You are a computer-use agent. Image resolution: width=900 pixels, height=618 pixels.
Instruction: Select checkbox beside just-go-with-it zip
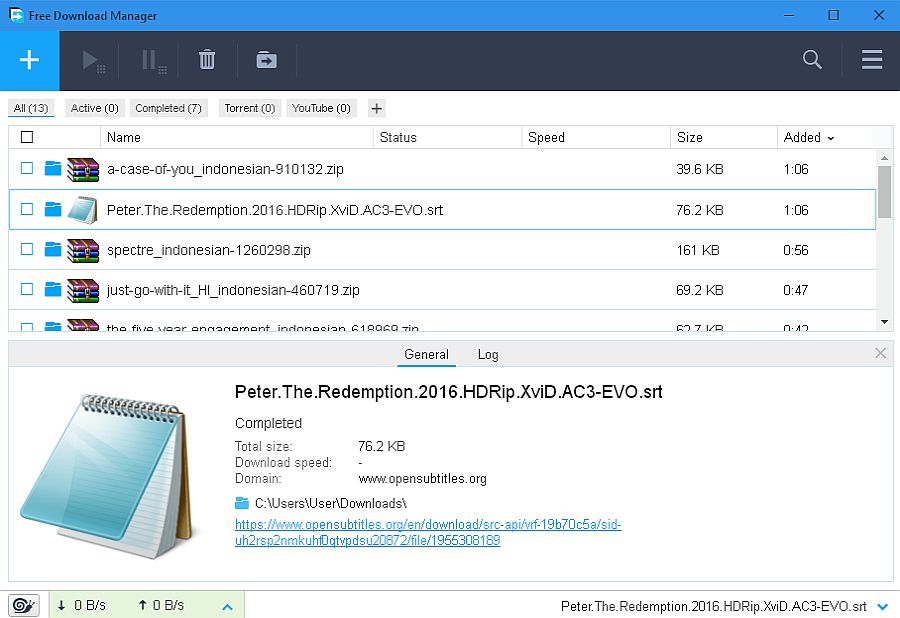(x=27, y=290)
